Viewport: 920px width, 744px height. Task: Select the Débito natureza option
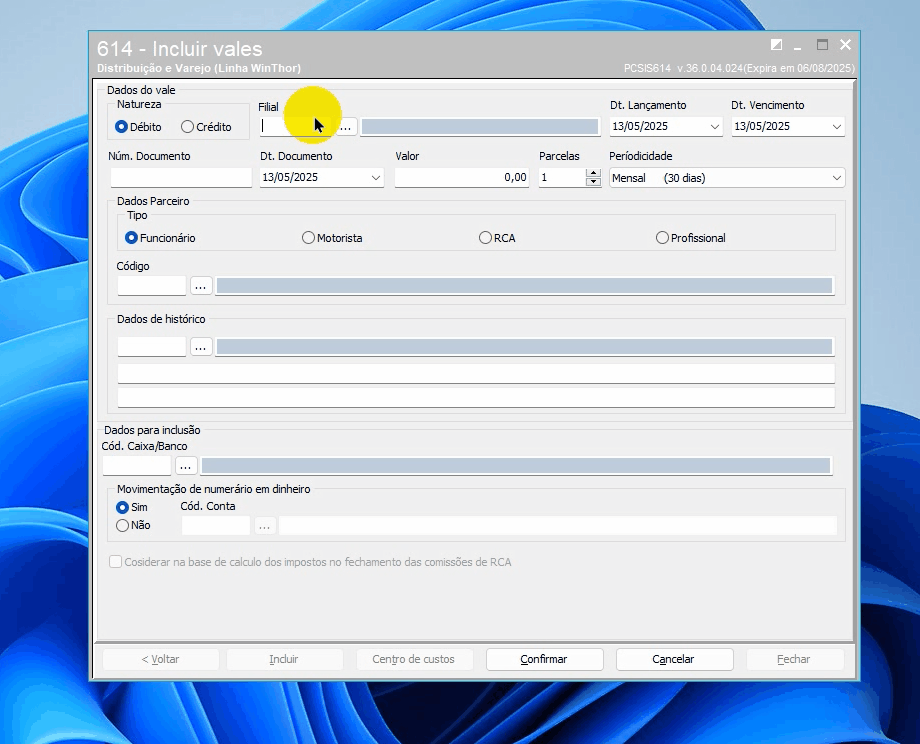(x=138, y=127)
